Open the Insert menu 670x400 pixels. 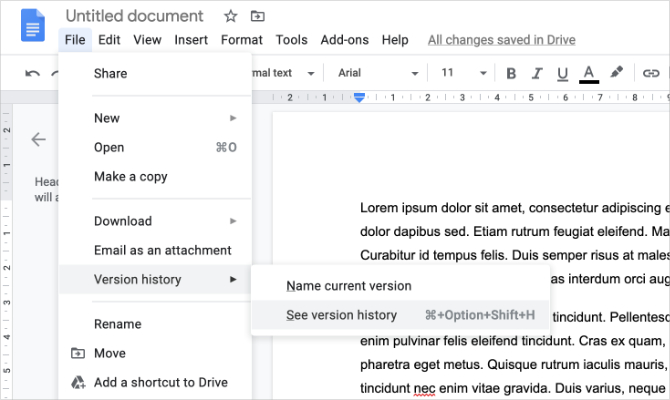click(191, 40)
